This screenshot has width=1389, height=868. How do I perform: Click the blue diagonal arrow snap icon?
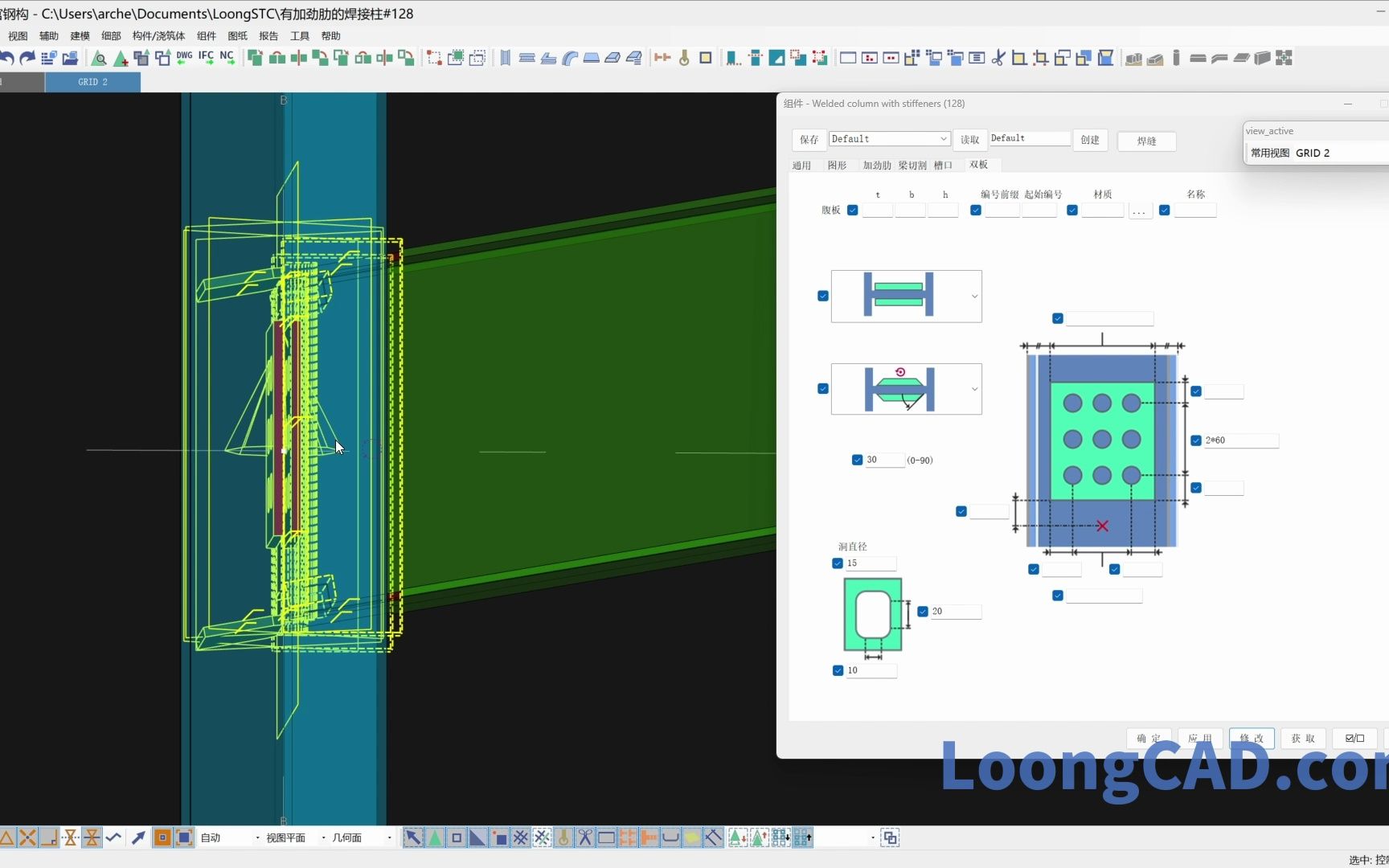coord(137,837)
